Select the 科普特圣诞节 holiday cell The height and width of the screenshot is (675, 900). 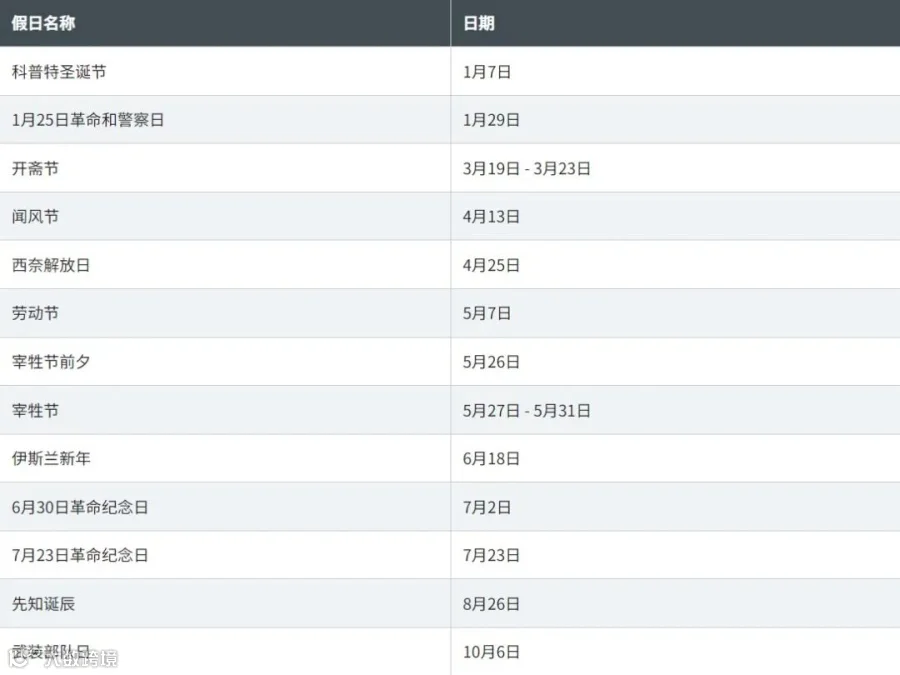click(x=59, y=72)
